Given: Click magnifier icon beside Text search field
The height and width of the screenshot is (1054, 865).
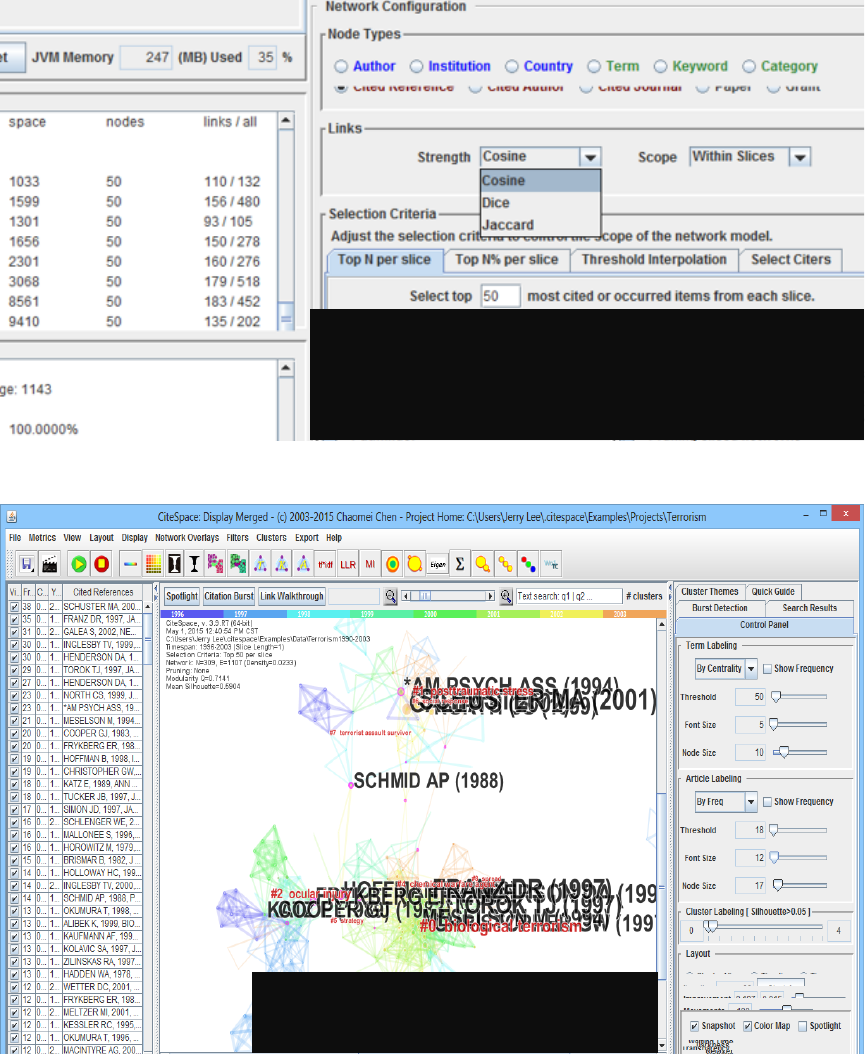Looking at the screenshot, I should tap(506, 596).
